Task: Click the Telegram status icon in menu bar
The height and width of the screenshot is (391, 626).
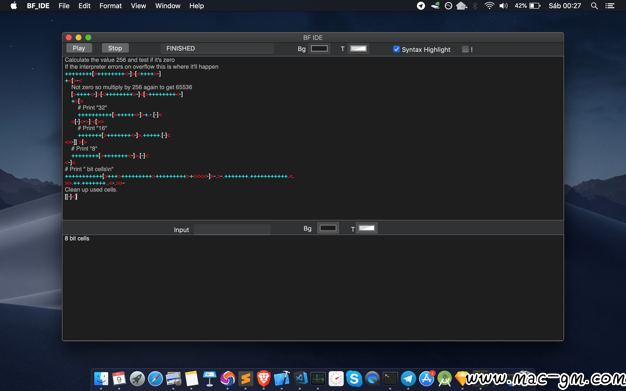Action: pos(421,6)
